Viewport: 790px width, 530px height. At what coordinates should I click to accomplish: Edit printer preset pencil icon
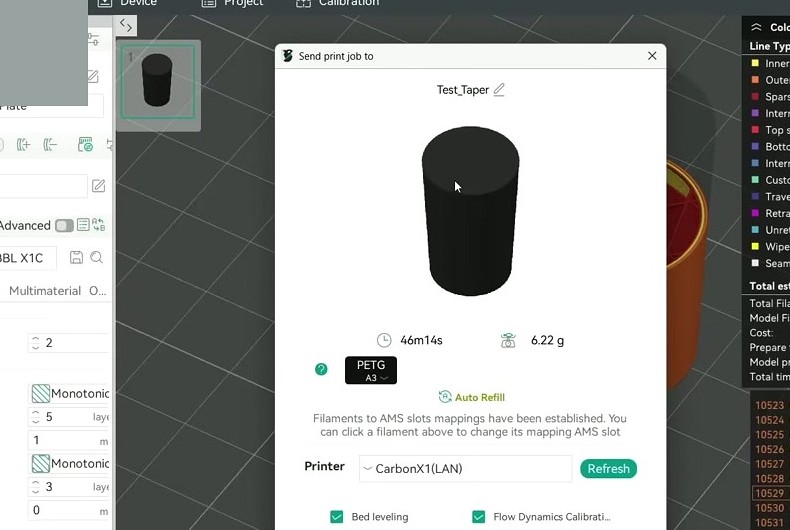pyautogui.click(x=93, y=77)
